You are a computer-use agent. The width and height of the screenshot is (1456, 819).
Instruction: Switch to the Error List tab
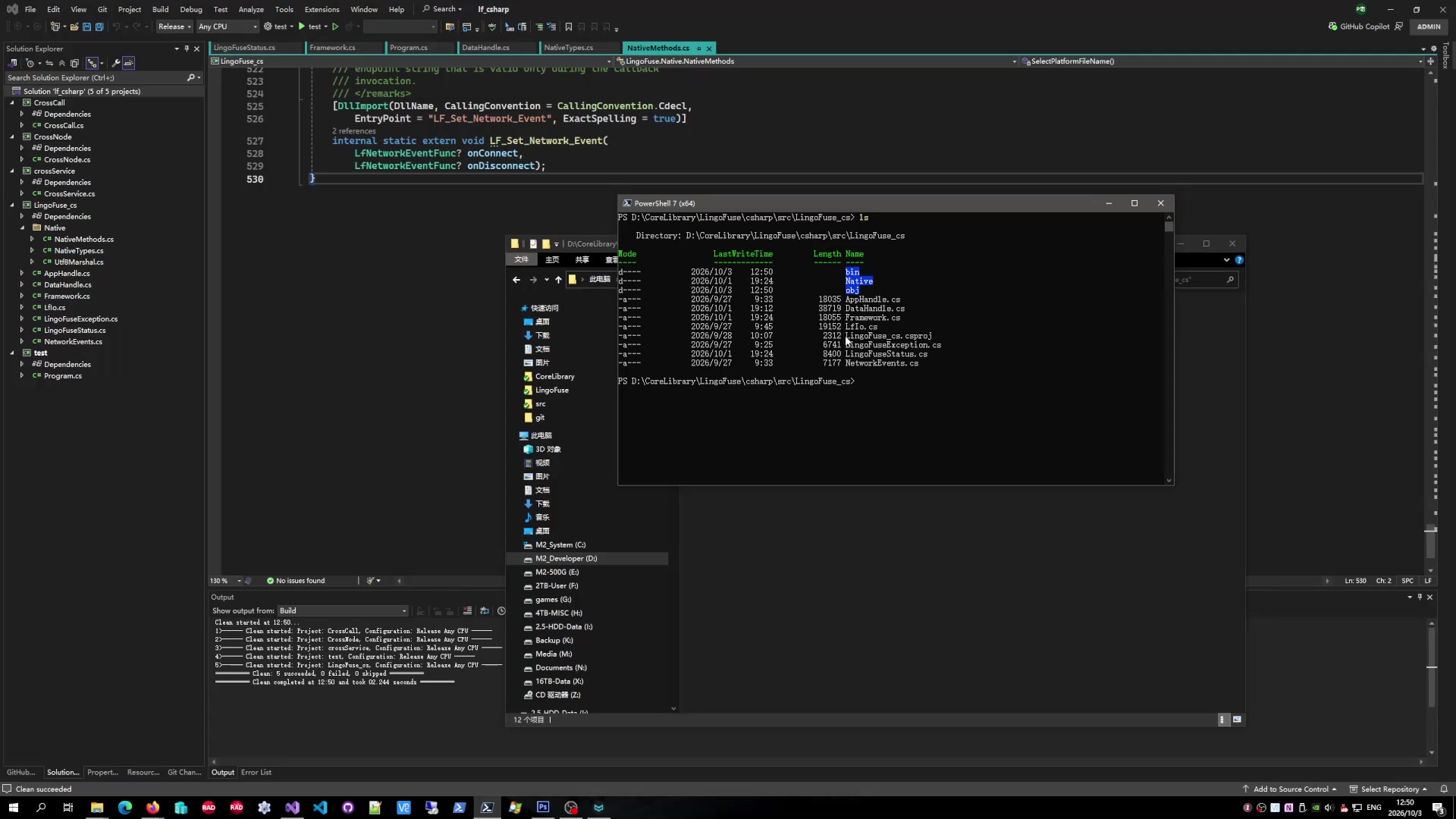coord(256,773)
